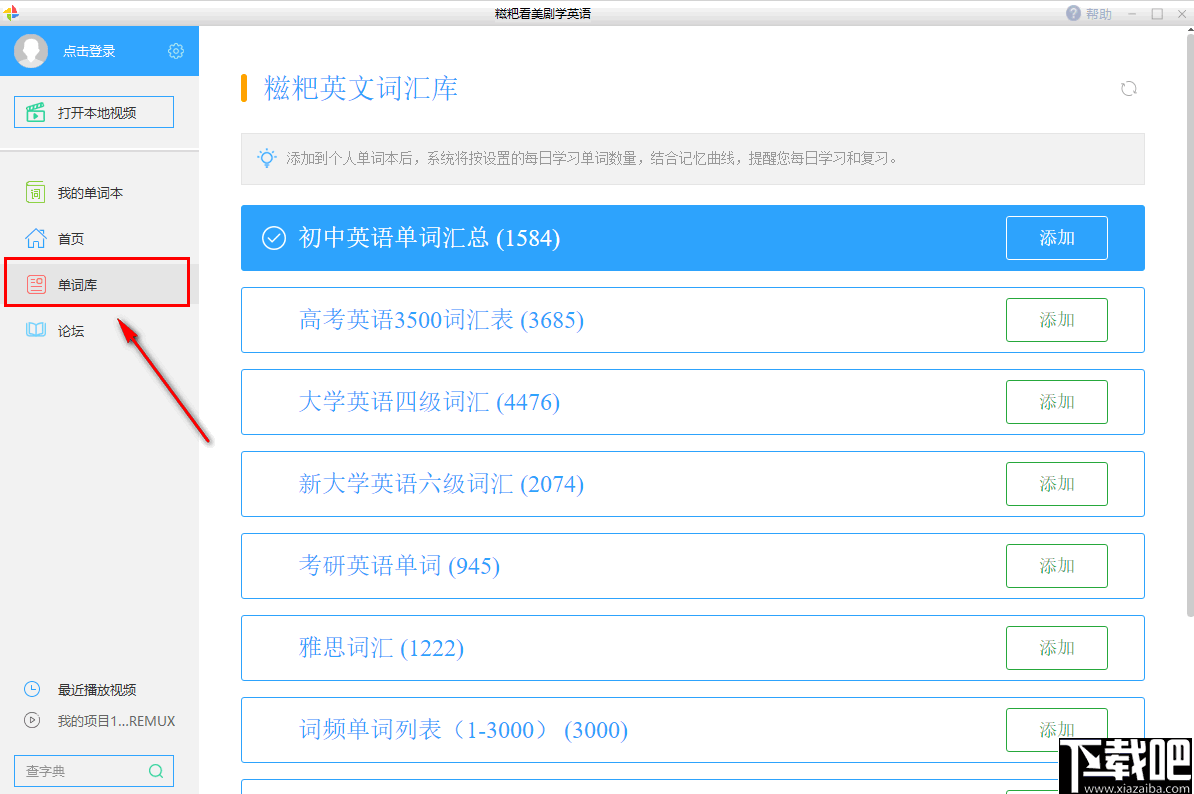Click the magnifier icon in the 查字典 box
The image size is (1194, 794).
[156, 771]
